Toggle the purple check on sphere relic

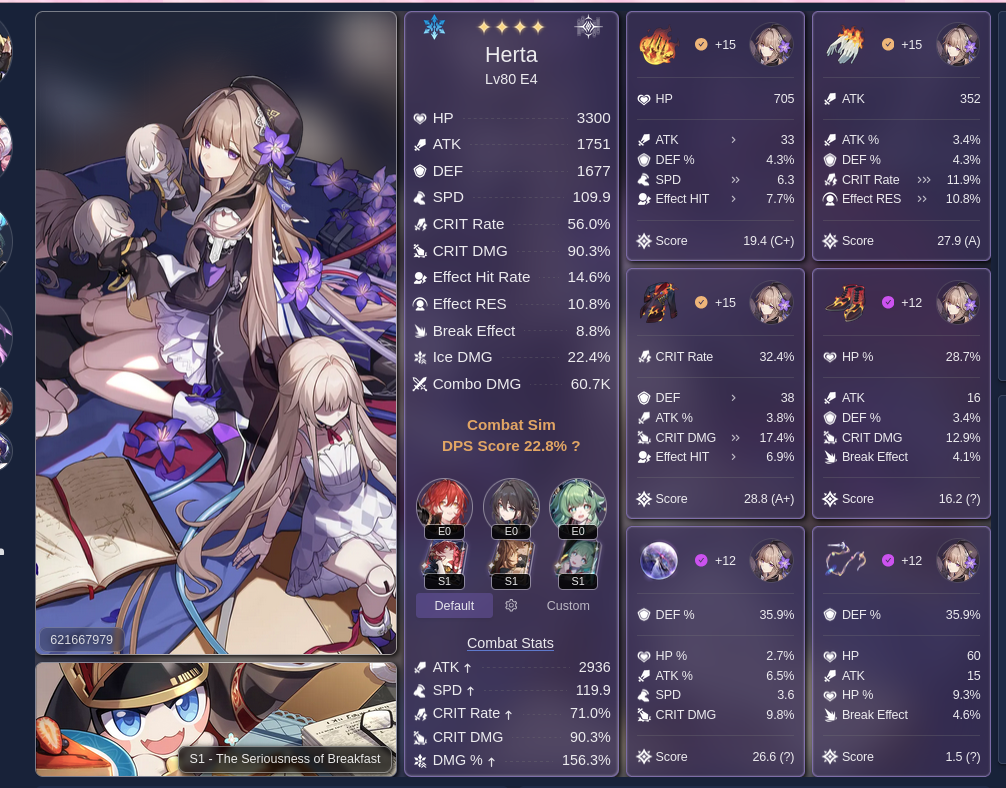coord(701,560)
